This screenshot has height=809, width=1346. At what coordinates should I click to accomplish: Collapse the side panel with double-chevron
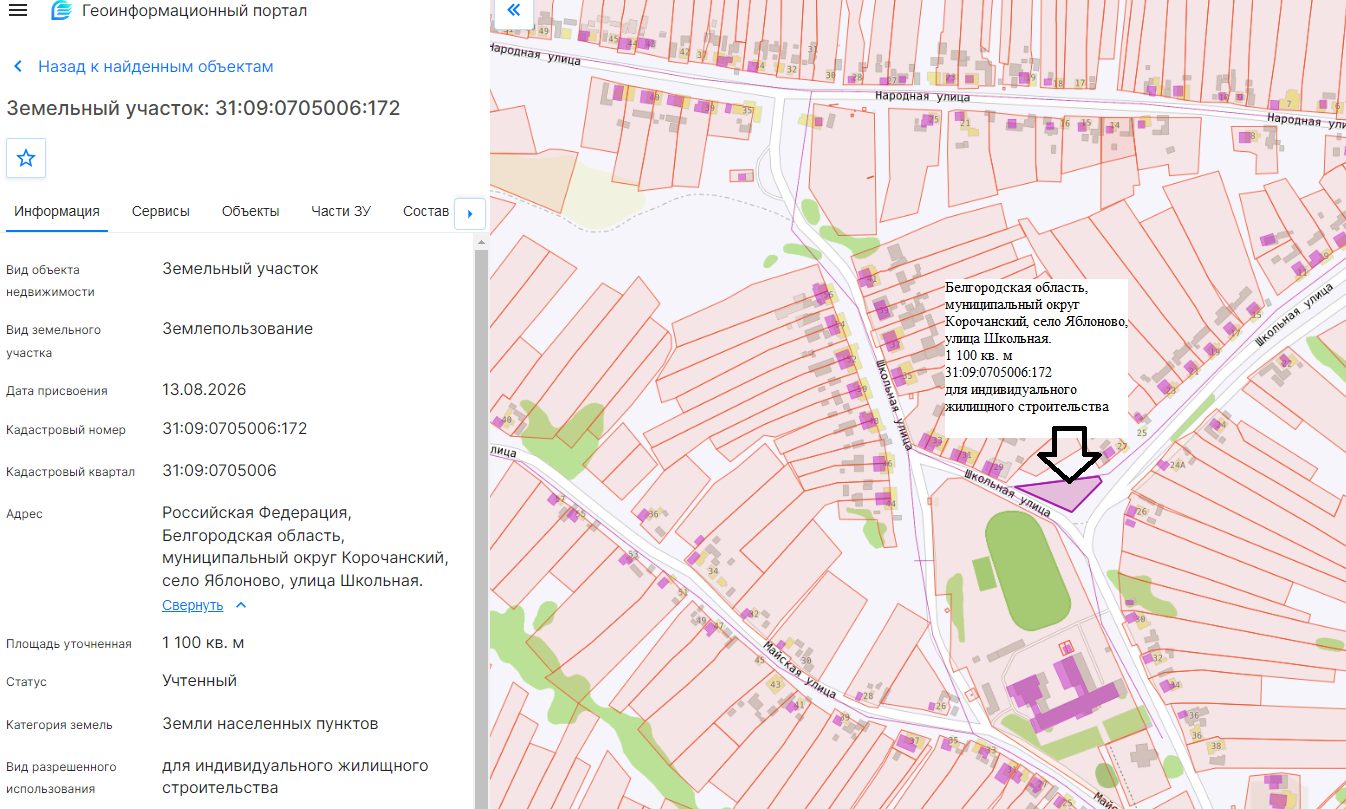(513, 10)
